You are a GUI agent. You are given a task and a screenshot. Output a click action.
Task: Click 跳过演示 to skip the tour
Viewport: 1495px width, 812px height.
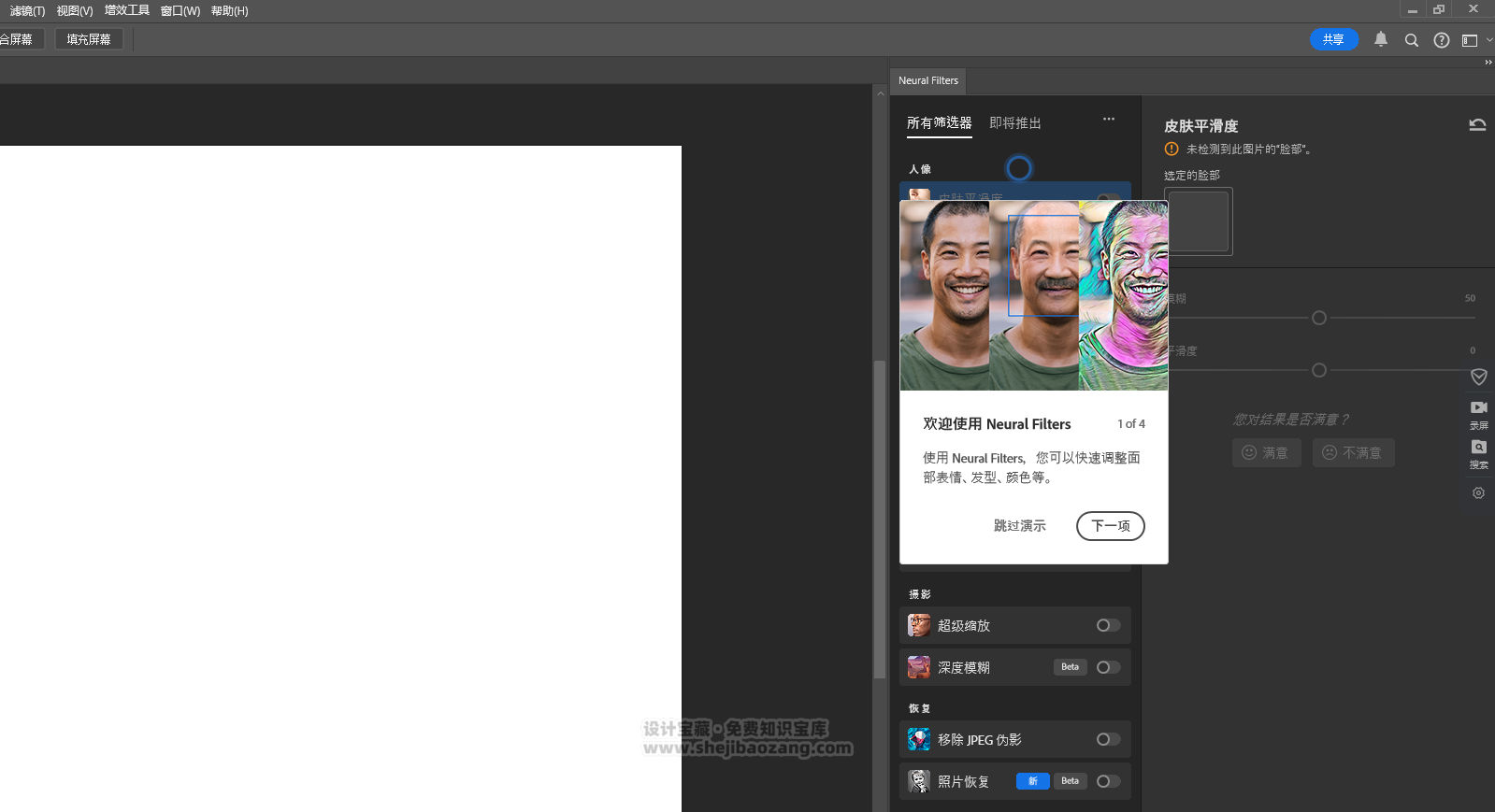point(1019,526)
